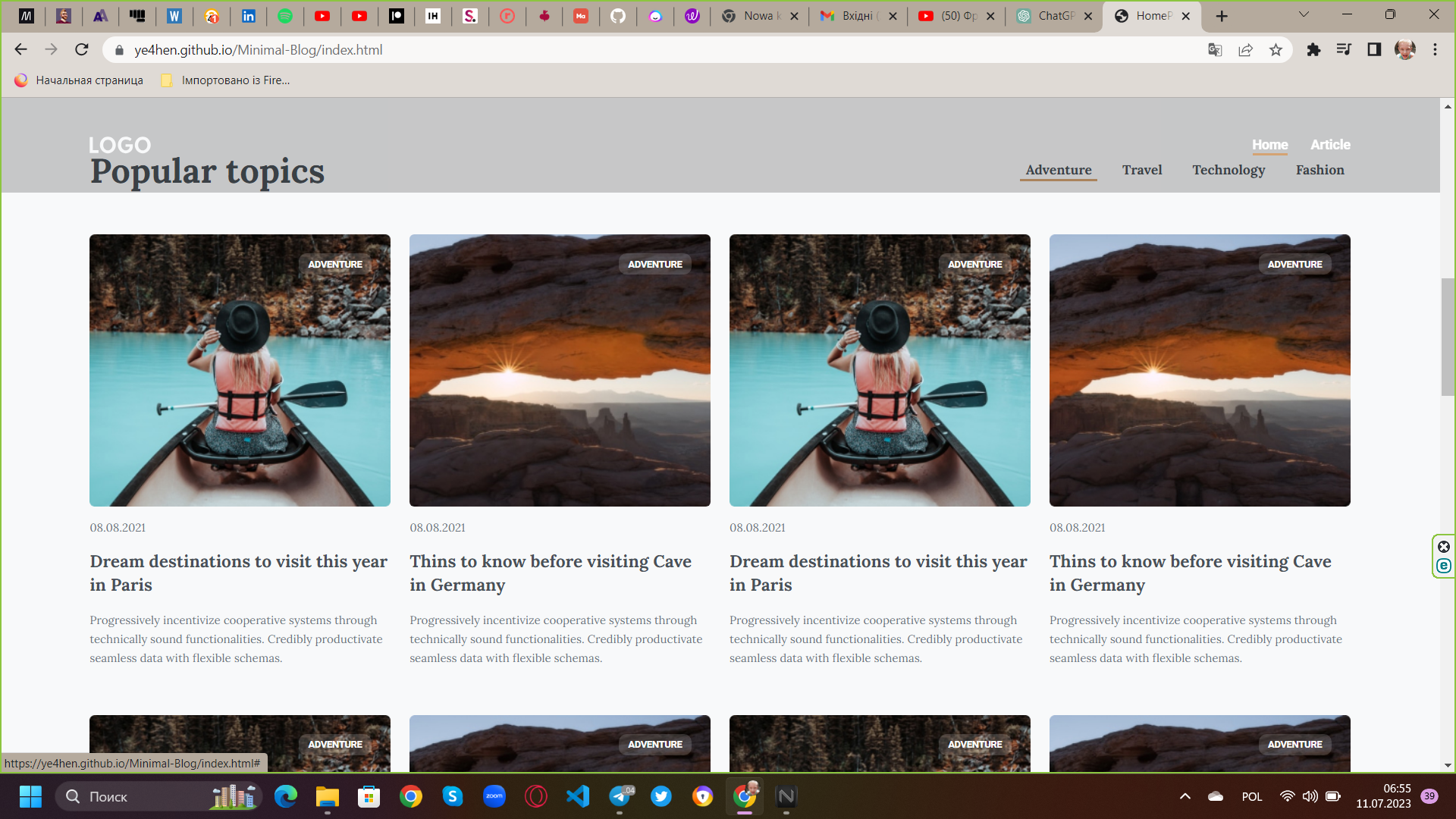Click the first cave arch article thumbnail
This screenshot has height=819, width=1456.
point(560,370)
